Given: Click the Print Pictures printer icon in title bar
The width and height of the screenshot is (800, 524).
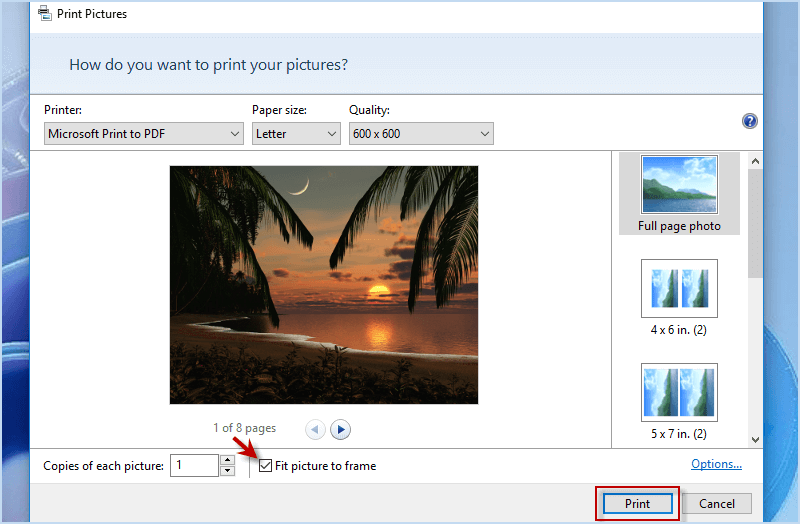Looking at the screenshot, I should 45,14.
